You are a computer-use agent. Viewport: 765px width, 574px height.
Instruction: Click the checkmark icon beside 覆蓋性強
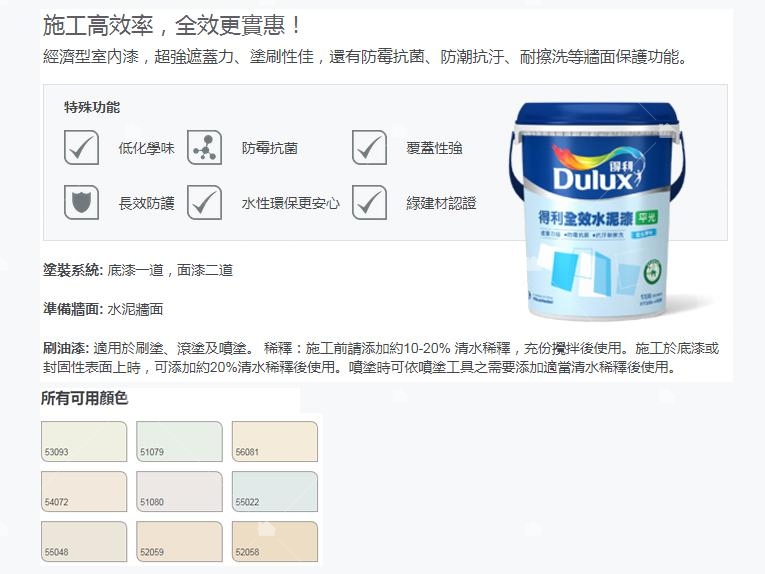[369, 147]
